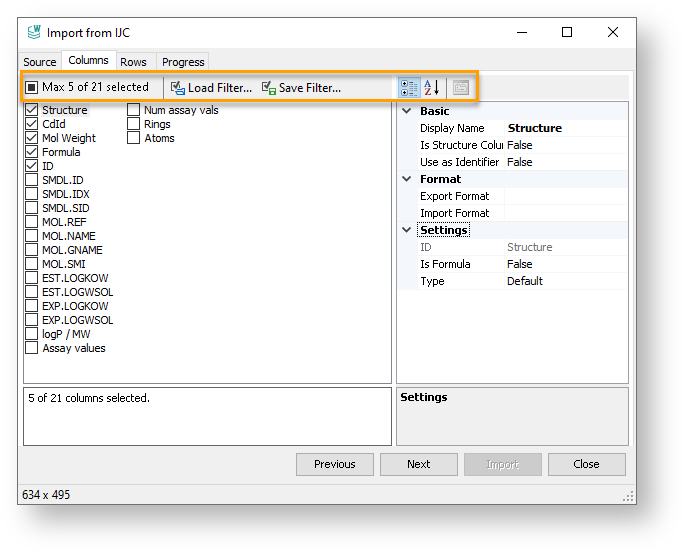685x553 pixels.
Task: Click the Next button
Action: click(419, 464)
